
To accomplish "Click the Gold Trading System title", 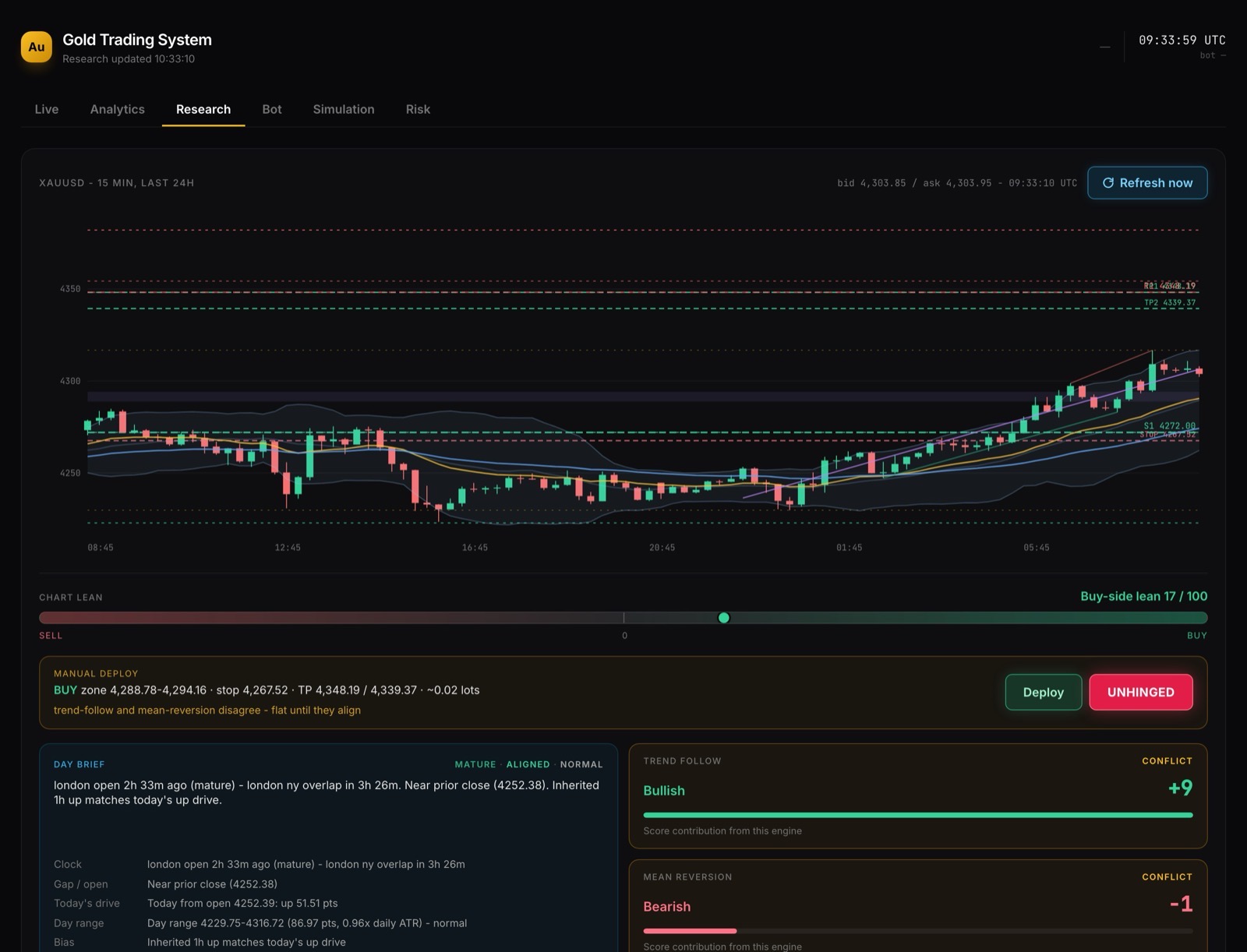I will (137, 40).
